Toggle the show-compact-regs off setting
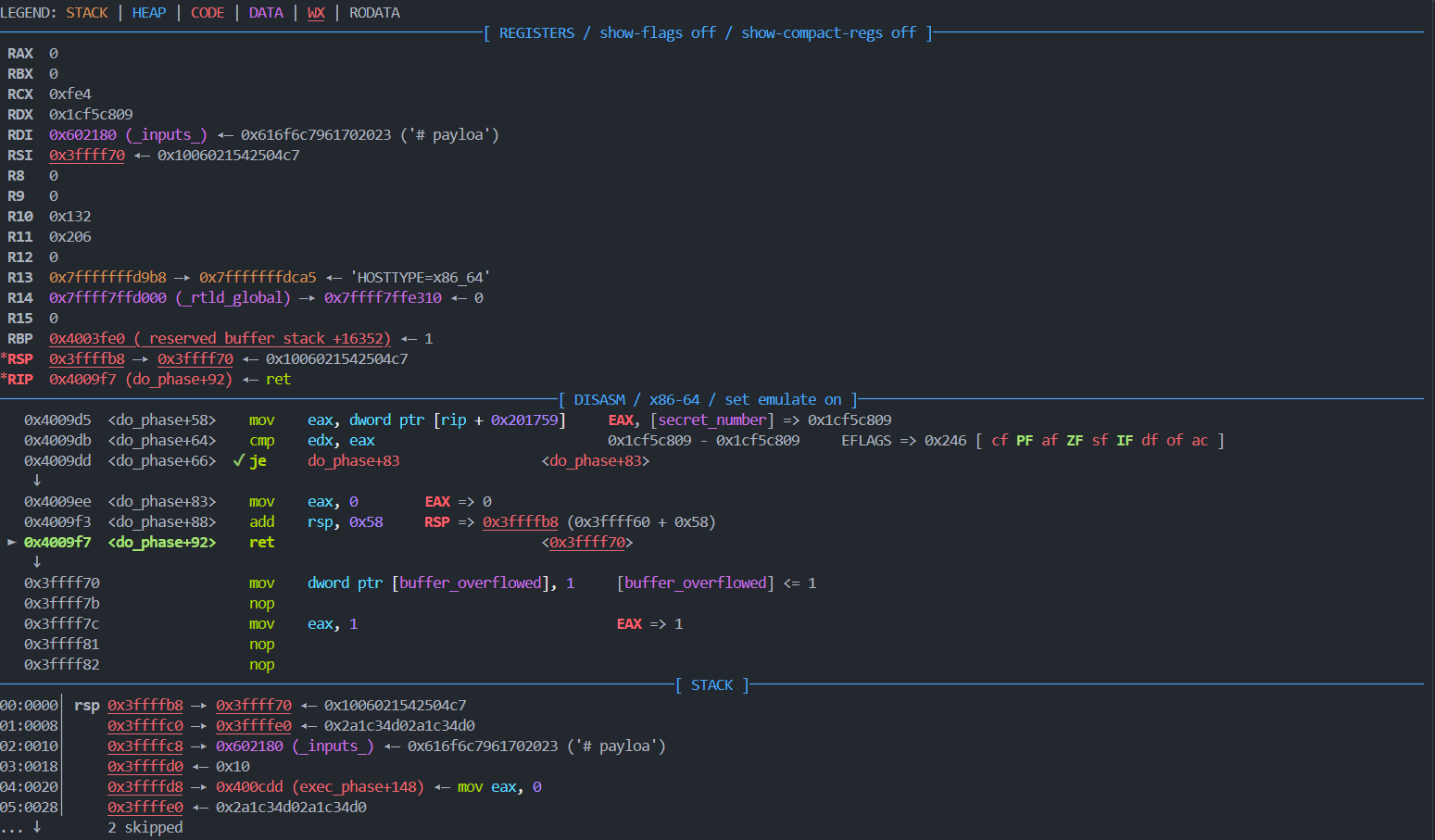The image size is (1435, 840). pyautogui.click(x=828, y=32)
